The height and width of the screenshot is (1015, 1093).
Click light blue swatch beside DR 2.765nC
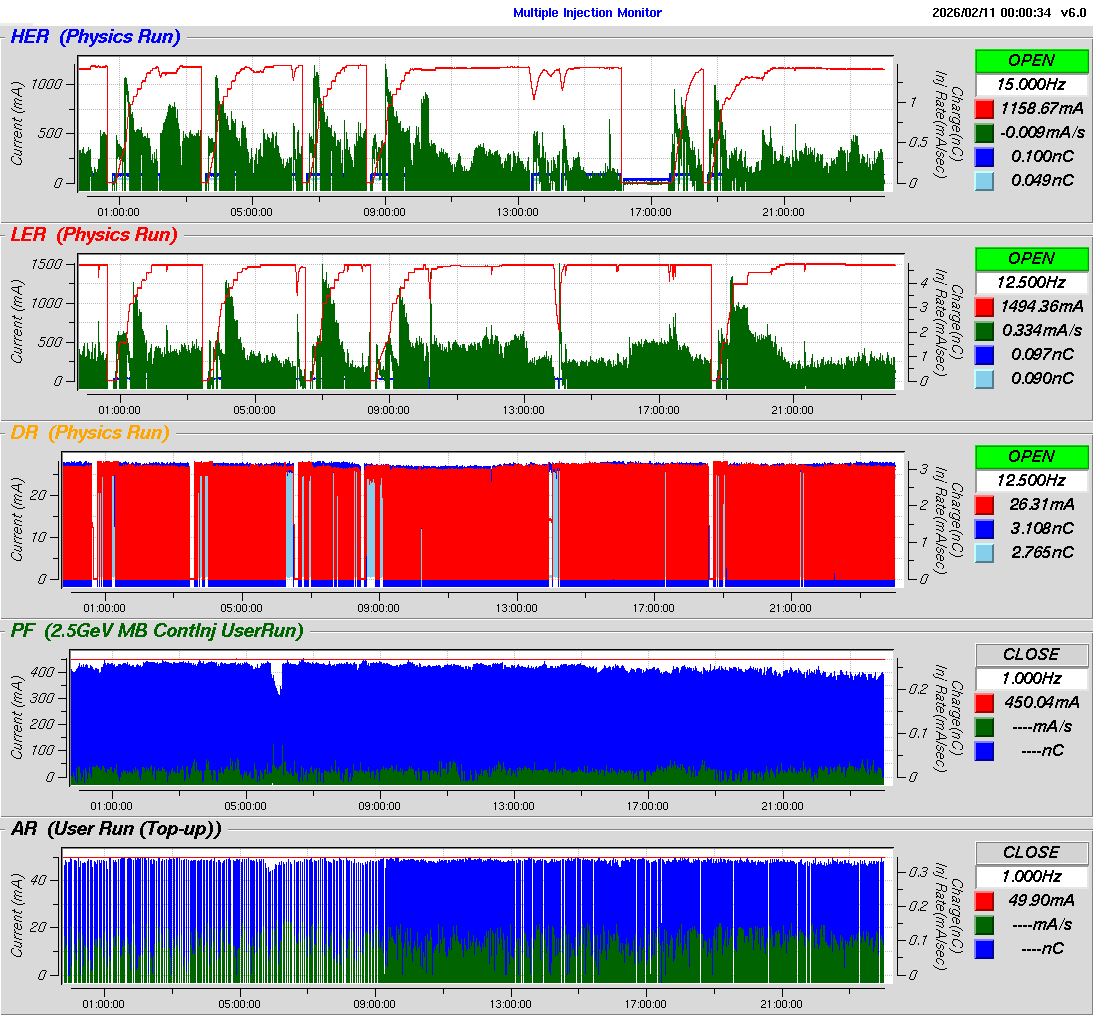[x=984, y=552]
